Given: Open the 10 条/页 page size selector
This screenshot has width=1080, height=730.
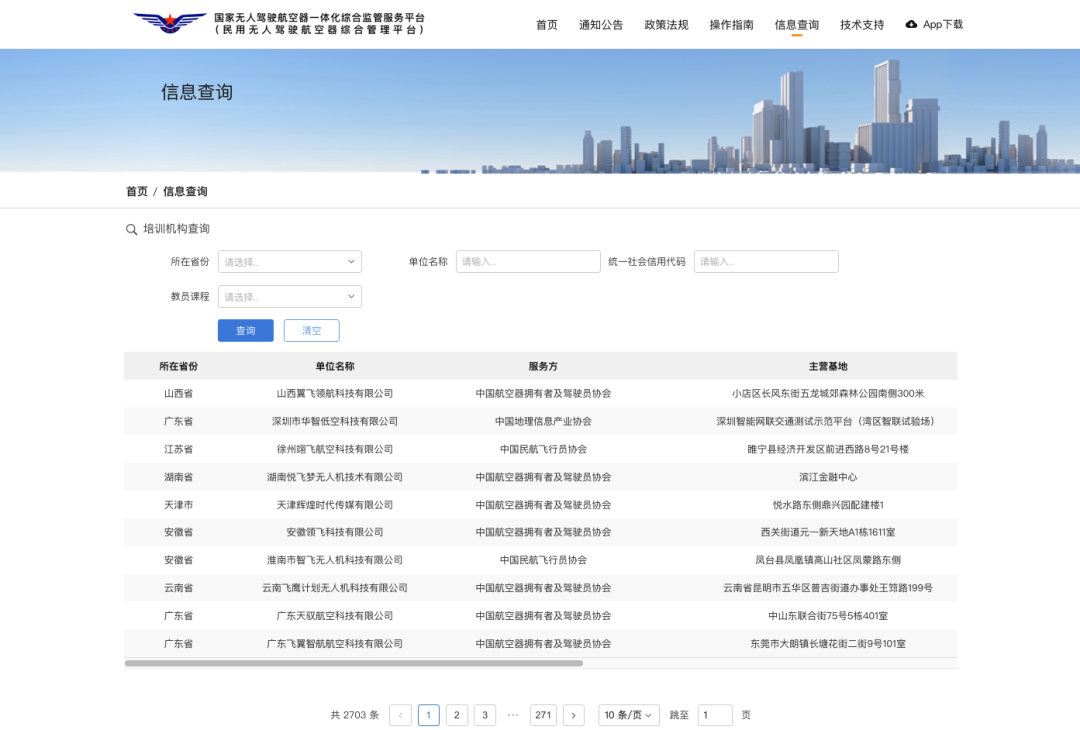Looking at the screenshot, I should click(x=629, y=715).
